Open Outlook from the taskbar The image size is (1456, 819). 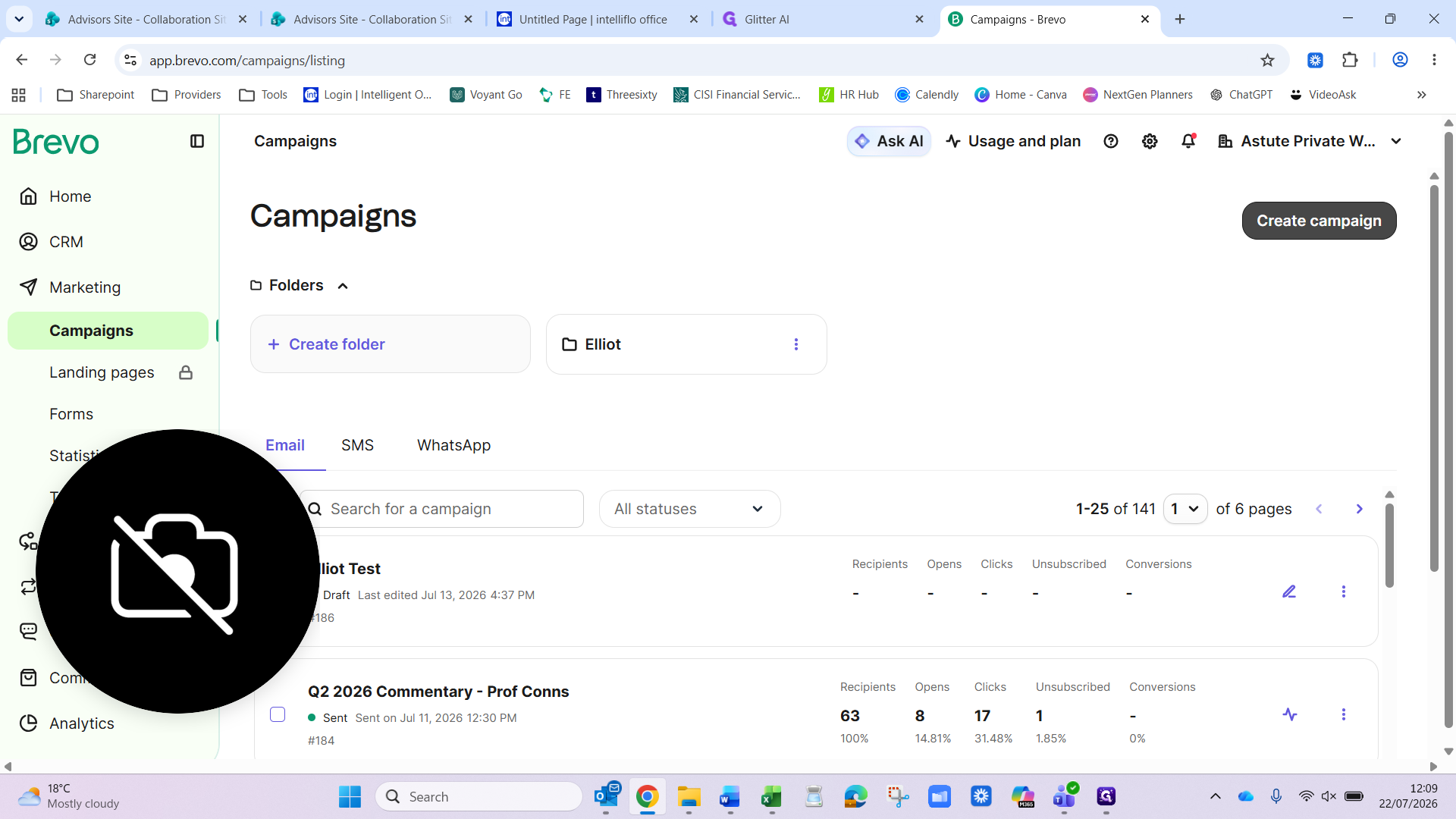tap(607, 796)
